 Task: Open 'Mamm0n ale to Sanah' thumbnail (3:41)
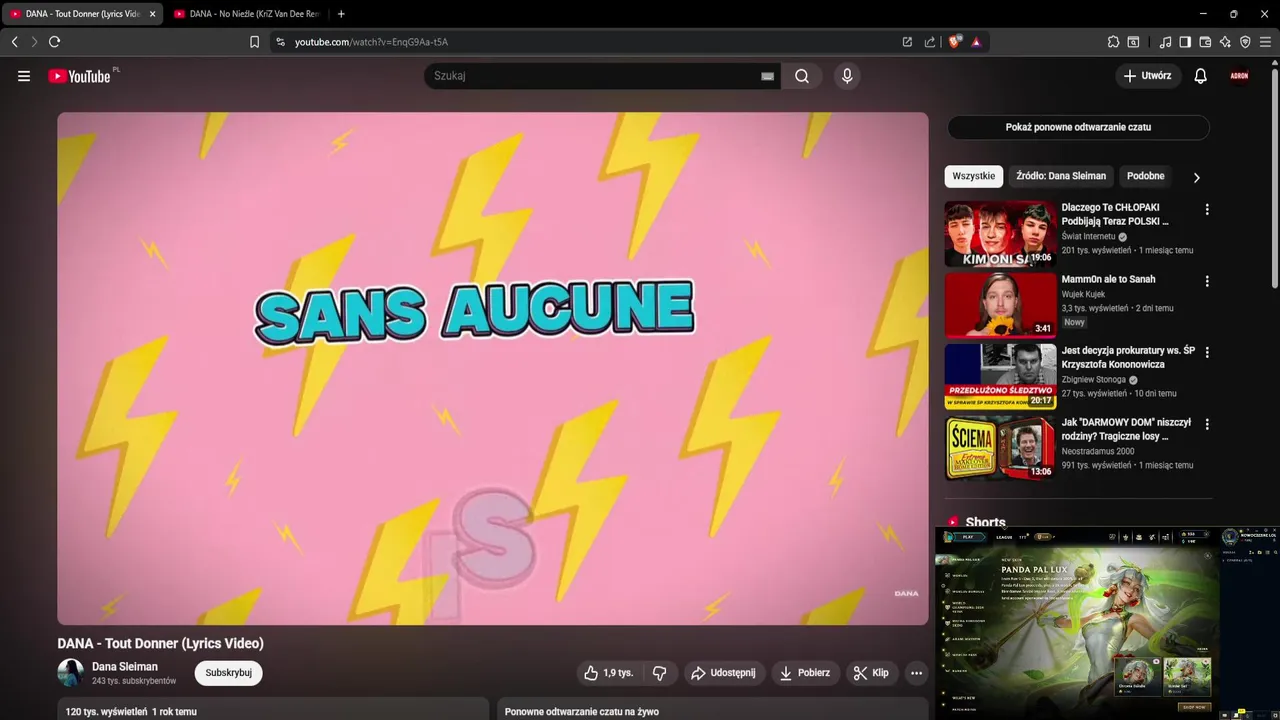[x=1000, y=305]
